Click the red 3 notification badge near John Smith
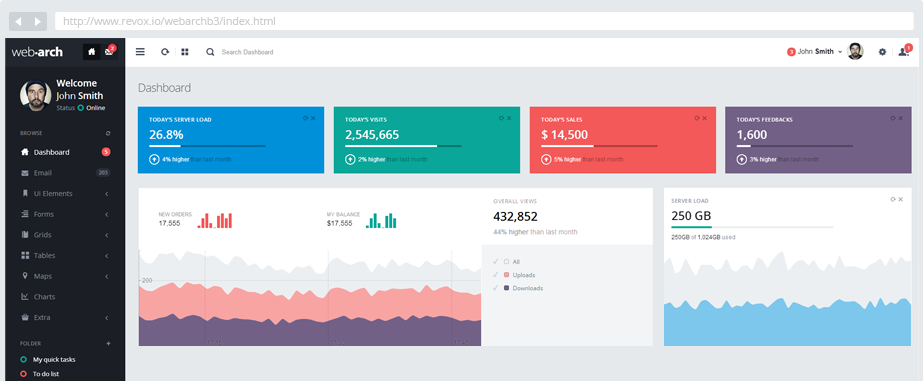The width and height of the screenshot is (923, 381). click(791, 52)
